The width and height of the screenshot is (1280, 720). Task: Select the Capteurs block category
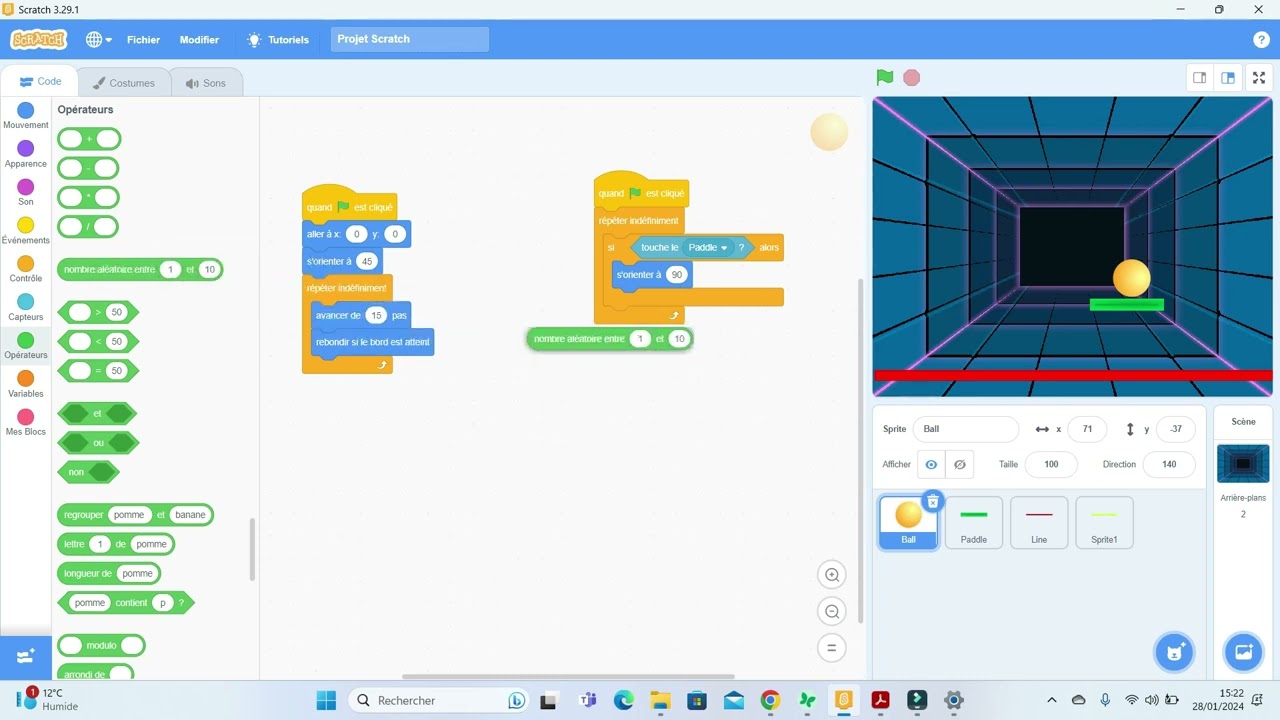[26, 307]
